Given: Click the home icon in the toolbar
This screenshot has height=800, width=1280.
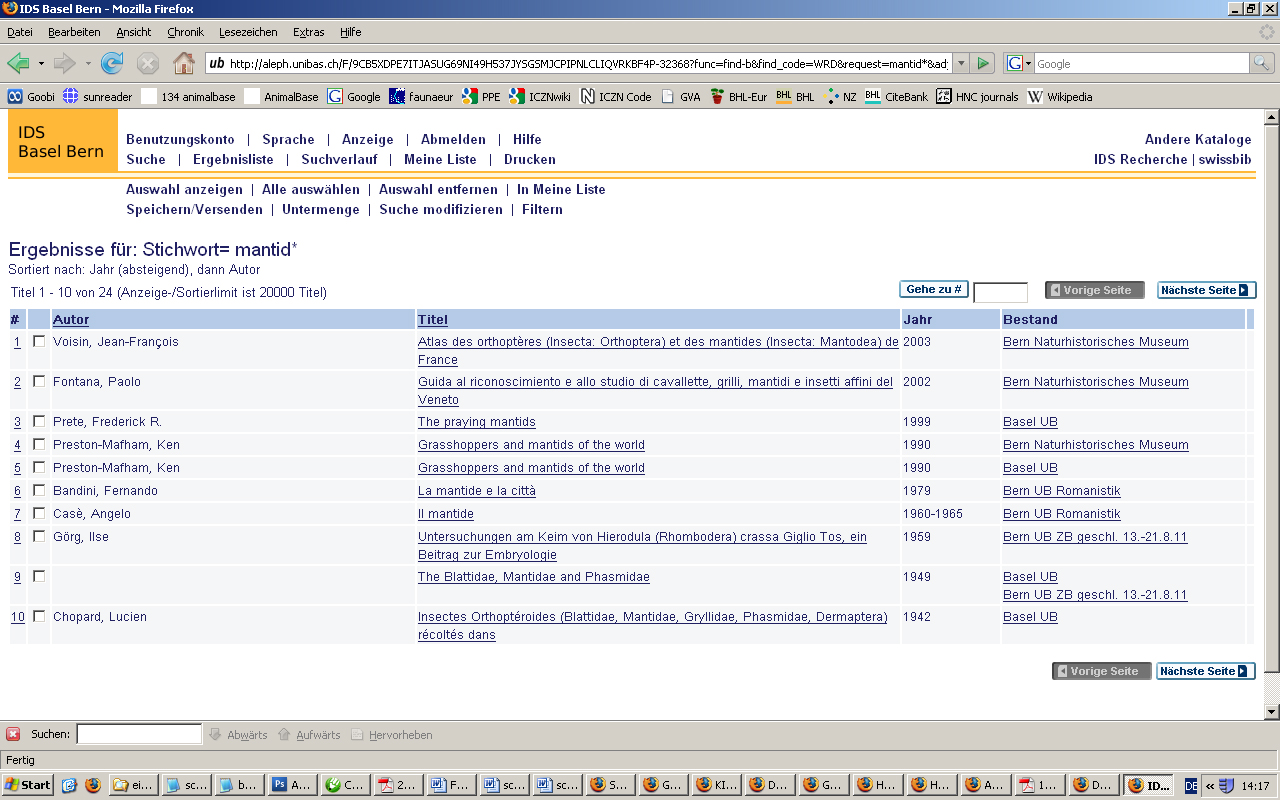Looking at the screenshot, I should (x=184, y=64).
